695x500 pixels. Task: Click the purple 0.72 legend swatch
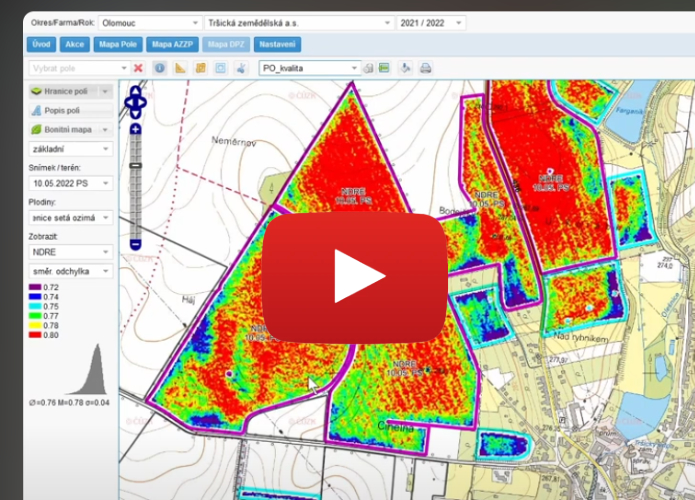pyautogui.click(x=35, y=287)
